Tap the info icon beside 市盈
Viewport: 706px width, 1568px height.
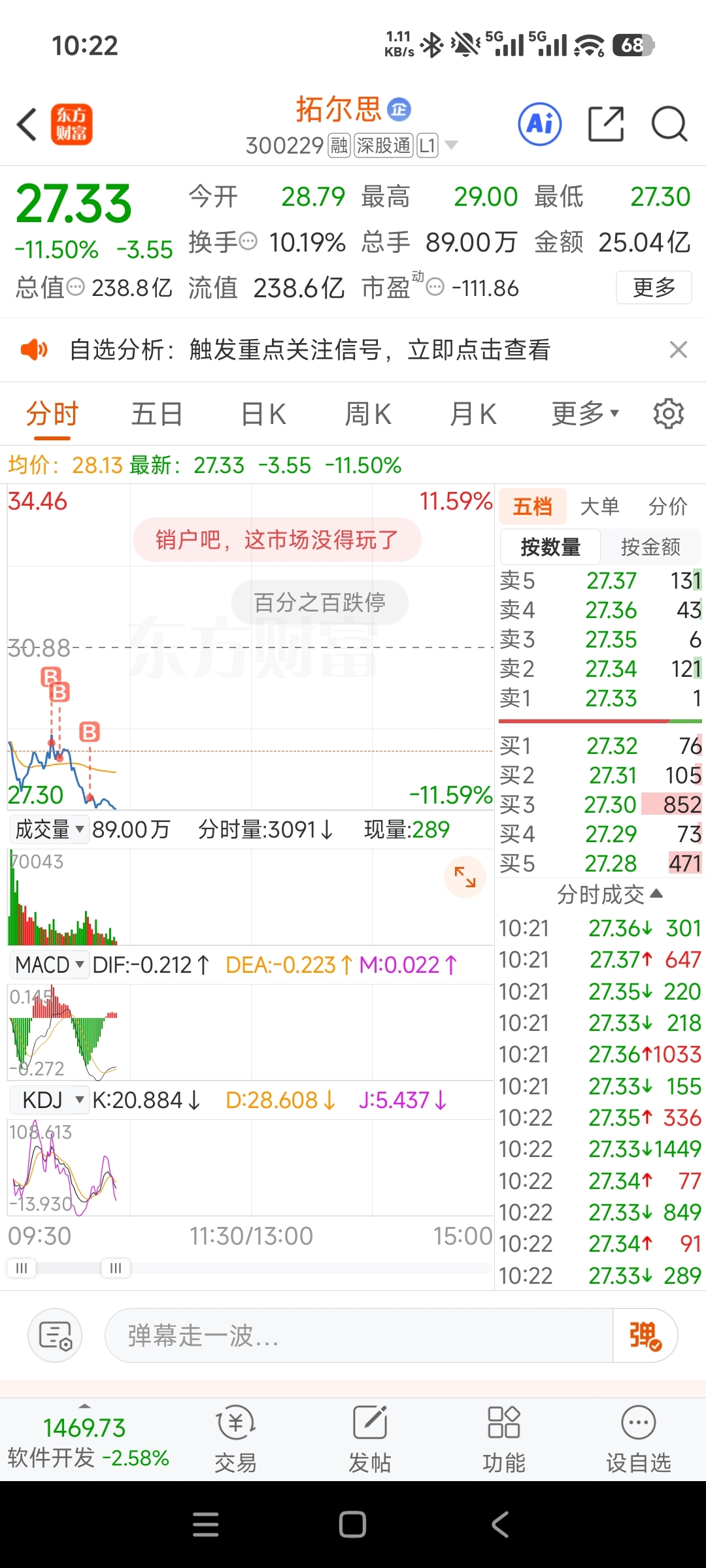[435, 287]
